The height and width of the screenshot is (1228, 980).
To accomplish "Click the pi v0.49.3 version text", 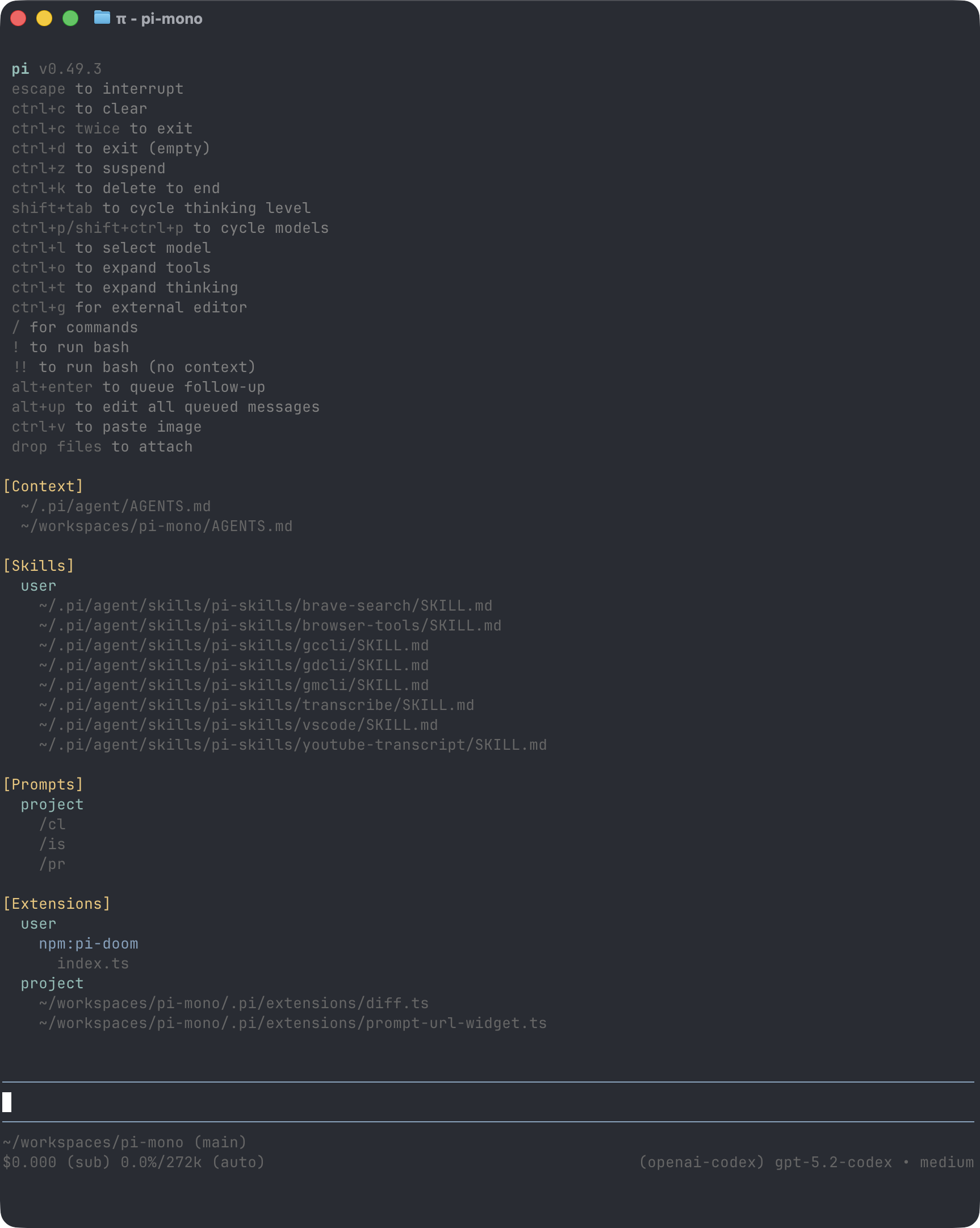I will [57, 69].
